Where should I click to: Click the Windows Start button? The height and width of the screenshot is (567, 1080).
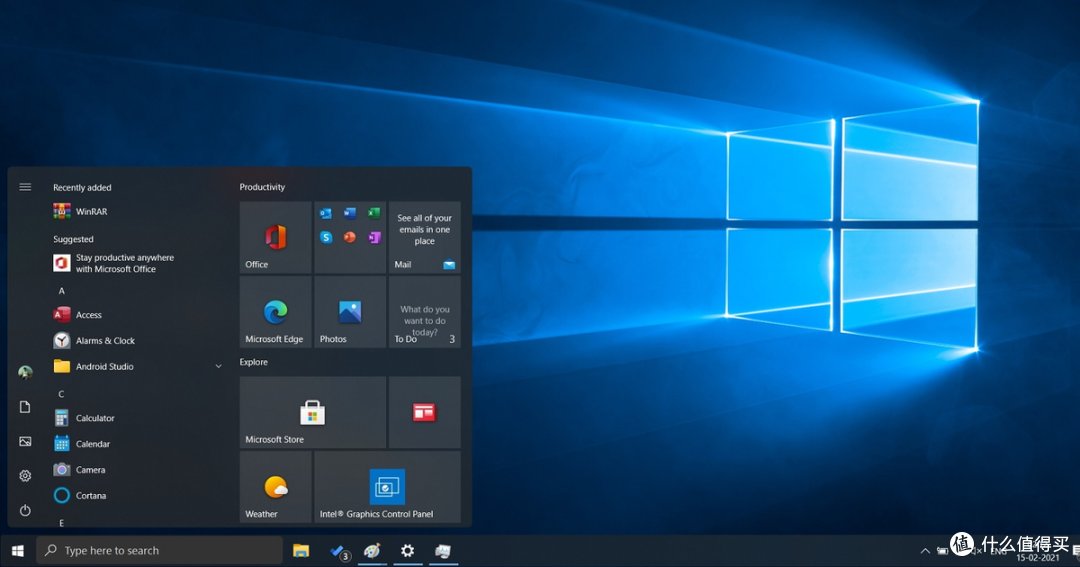pos(18,550)
